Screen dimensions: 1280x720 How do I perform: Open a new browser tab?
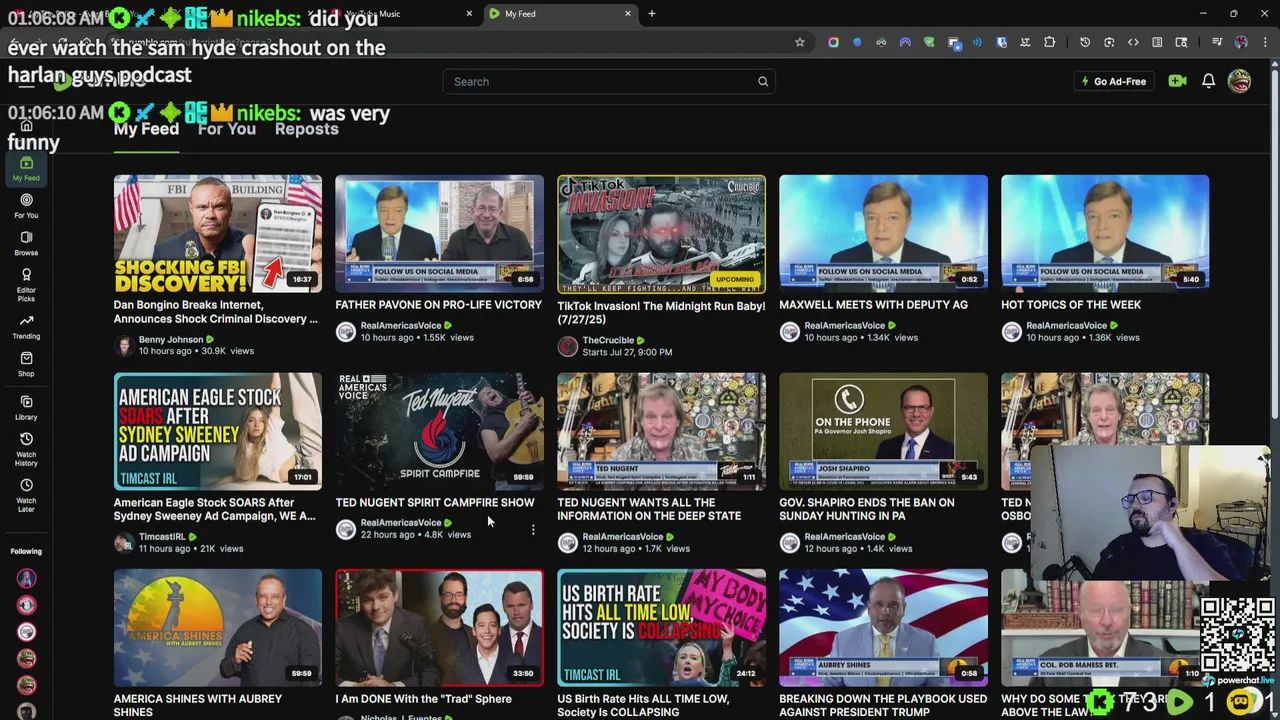(652, 13)
